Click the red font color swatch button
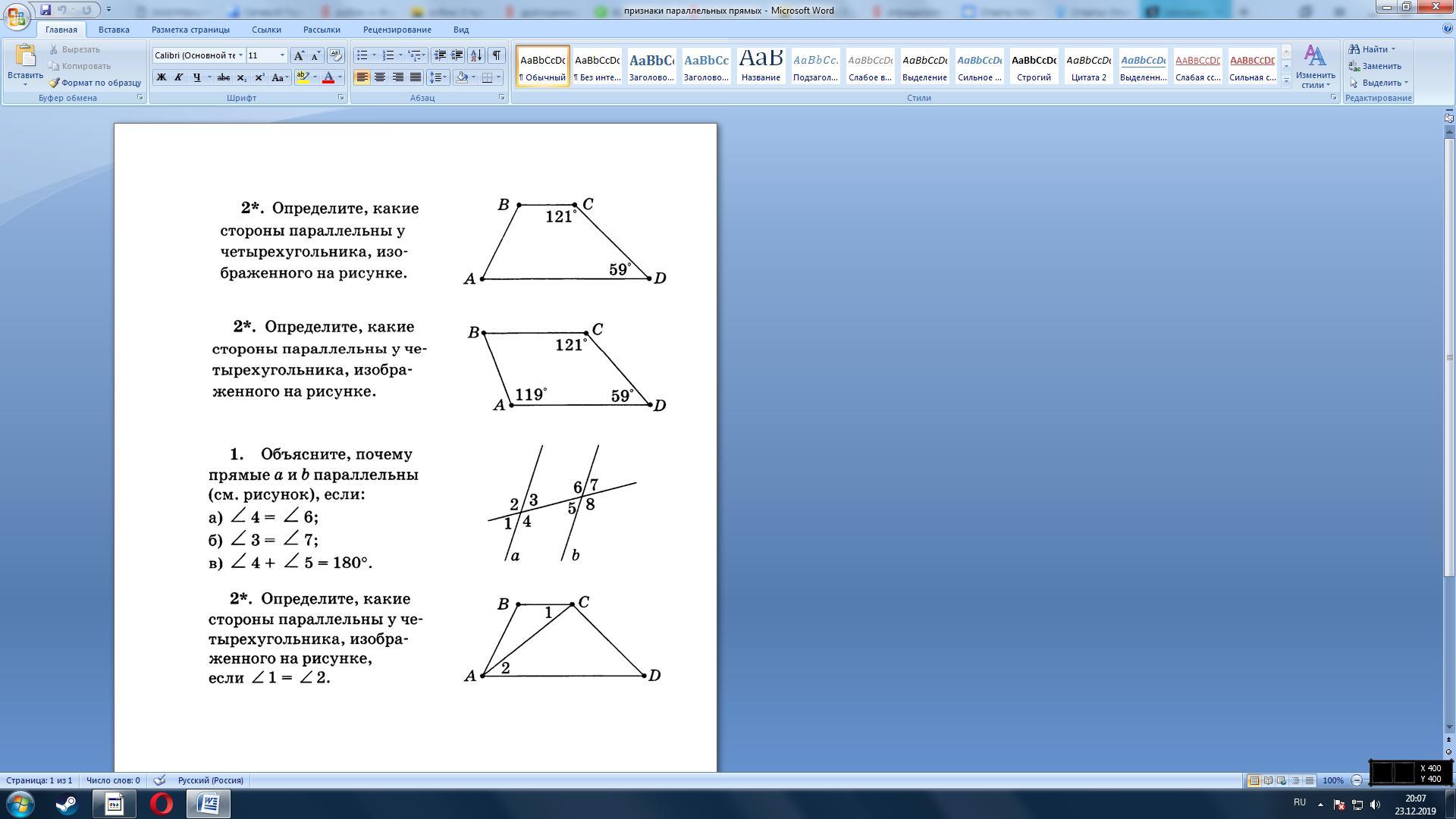1456x819 pixels. [x=328, y=77]
